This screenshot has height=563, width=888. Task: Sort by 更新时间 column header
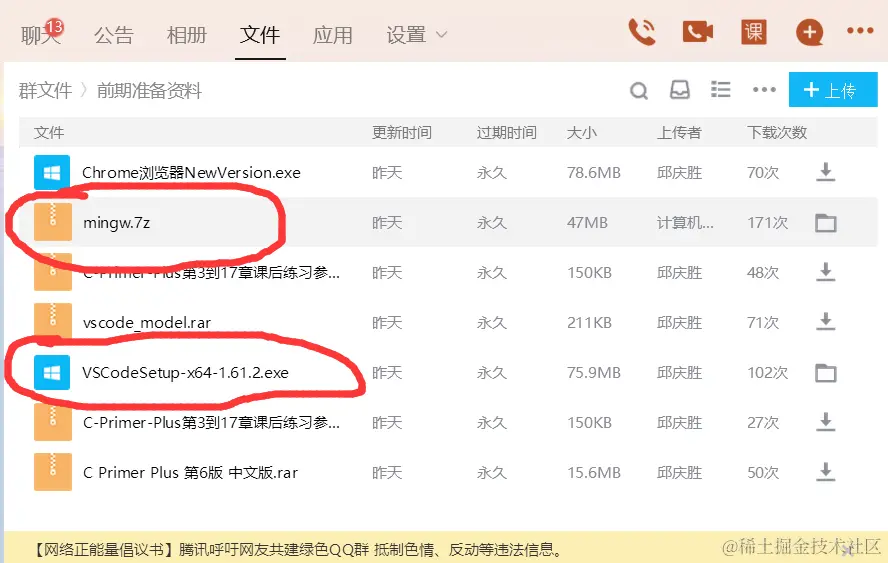point(402,133)
